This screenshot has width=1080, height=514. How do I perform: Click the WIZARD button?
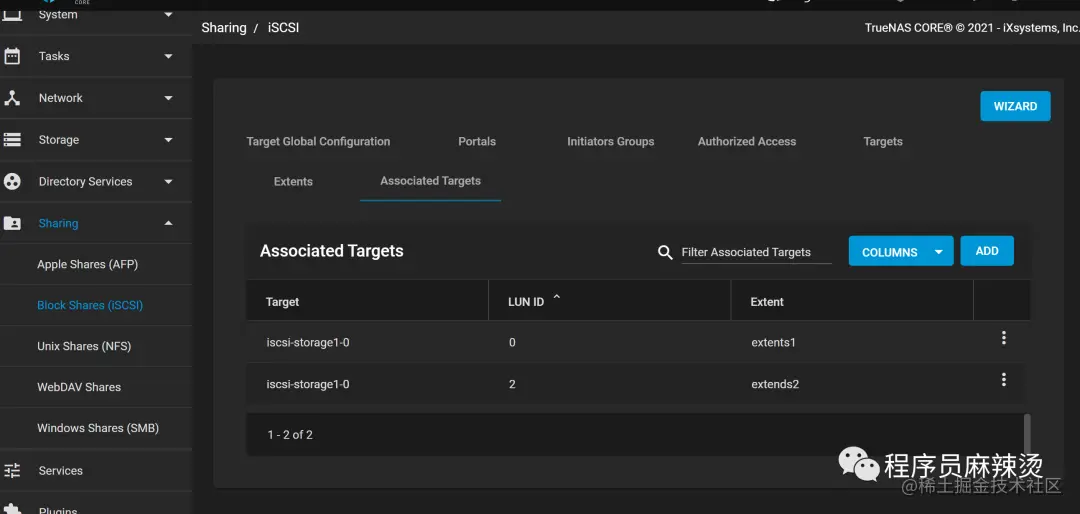[x=1015, y=106]
